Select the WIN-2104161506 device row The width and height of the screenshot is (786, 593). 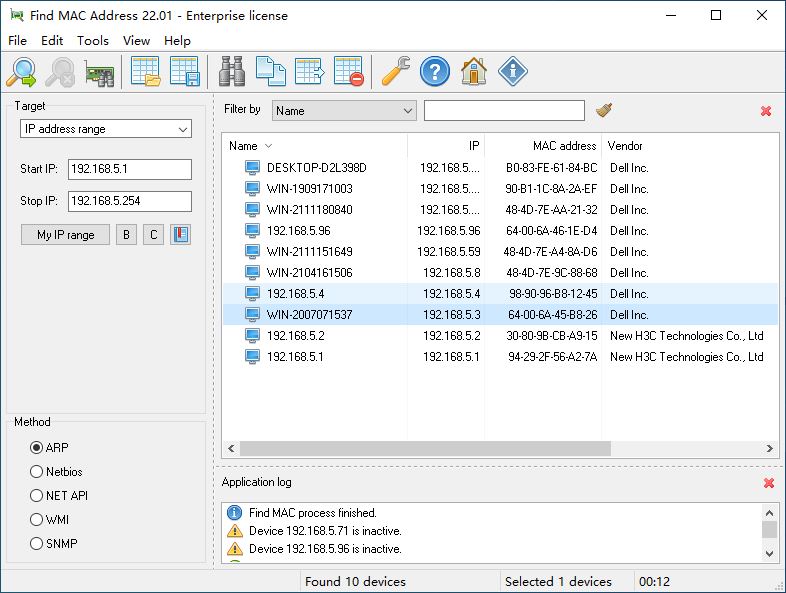[x=500, y=273]
